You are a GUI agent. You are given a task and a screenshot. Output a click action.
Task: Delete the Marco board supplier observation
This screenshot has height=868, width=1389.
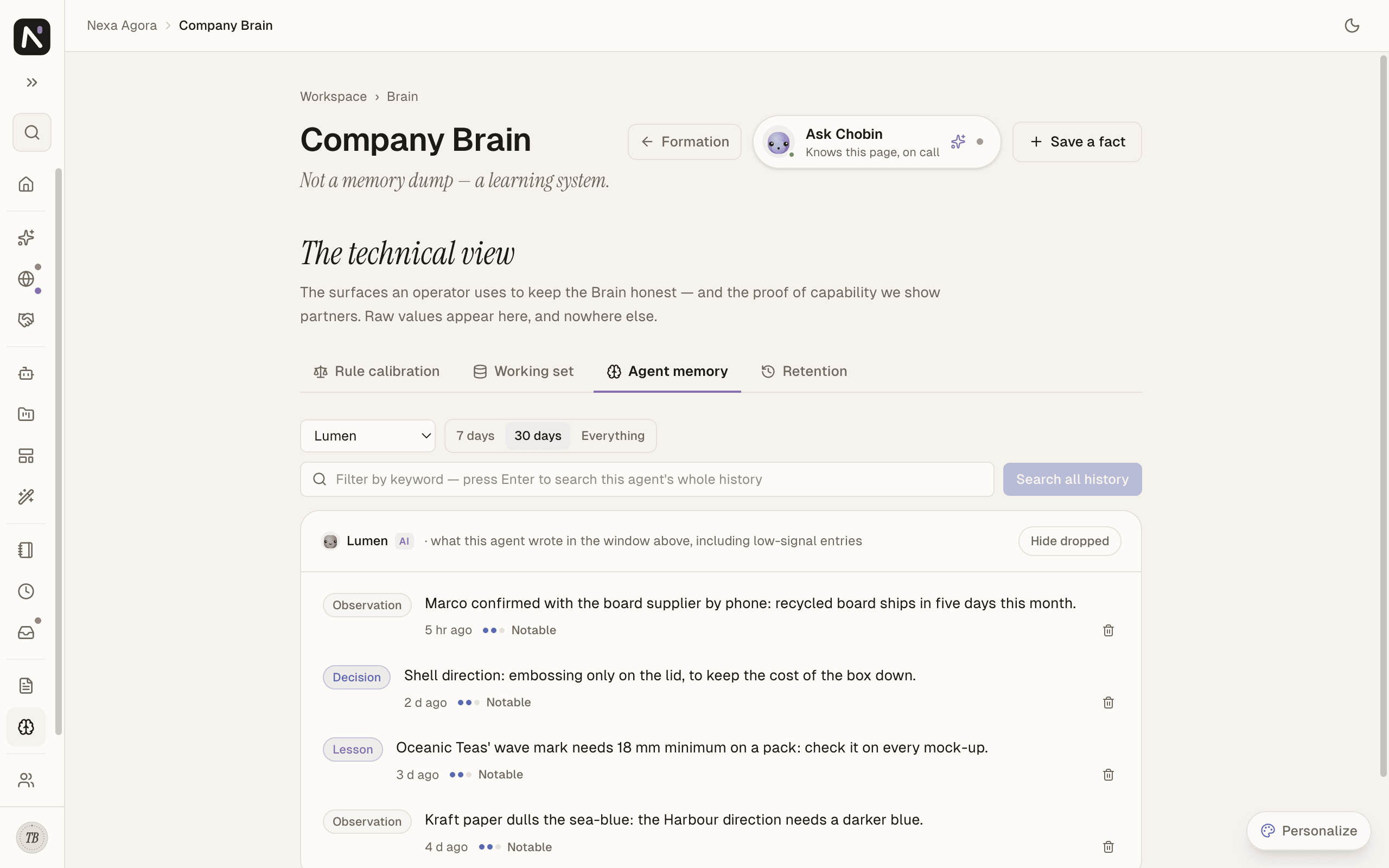tap(1108, 630)
